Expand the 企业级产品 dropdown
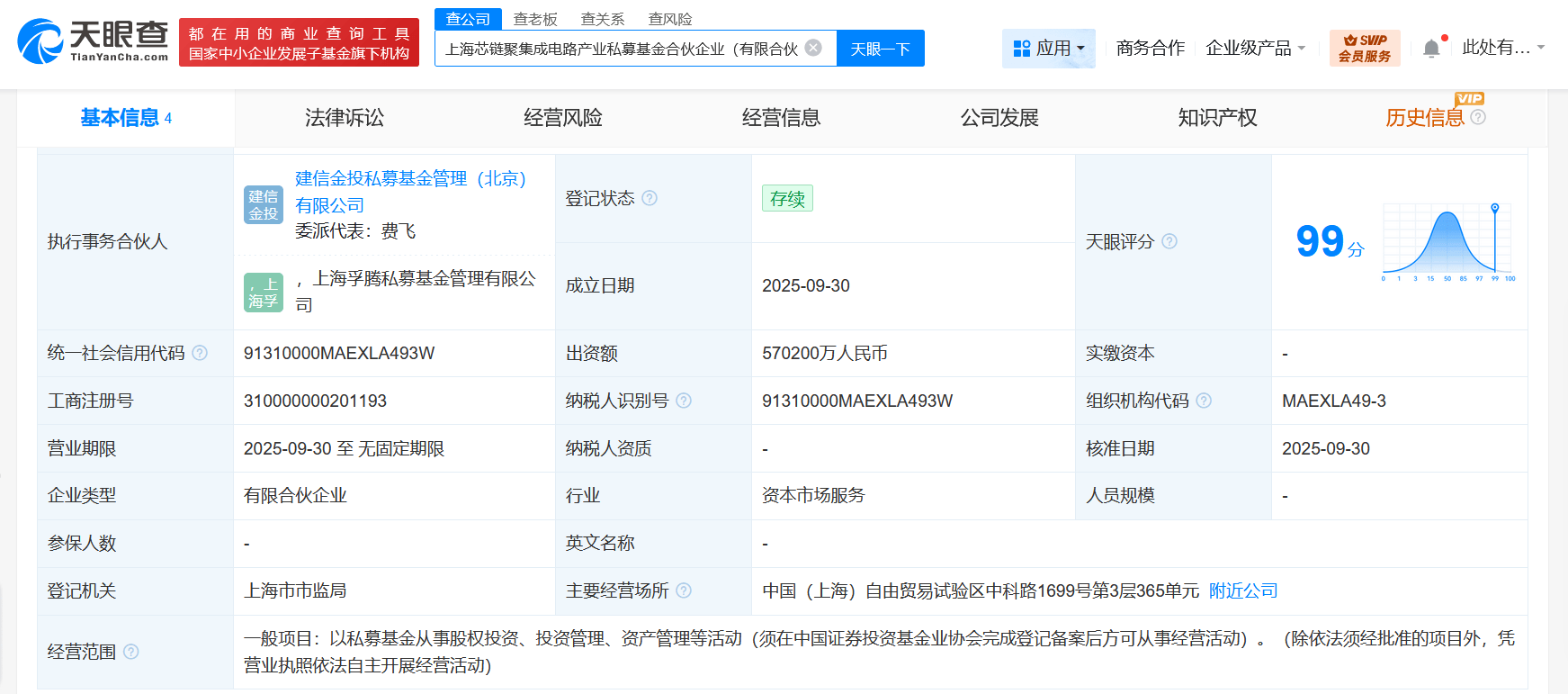Viewport: 1568px width, 694px height. point(1255,49)
